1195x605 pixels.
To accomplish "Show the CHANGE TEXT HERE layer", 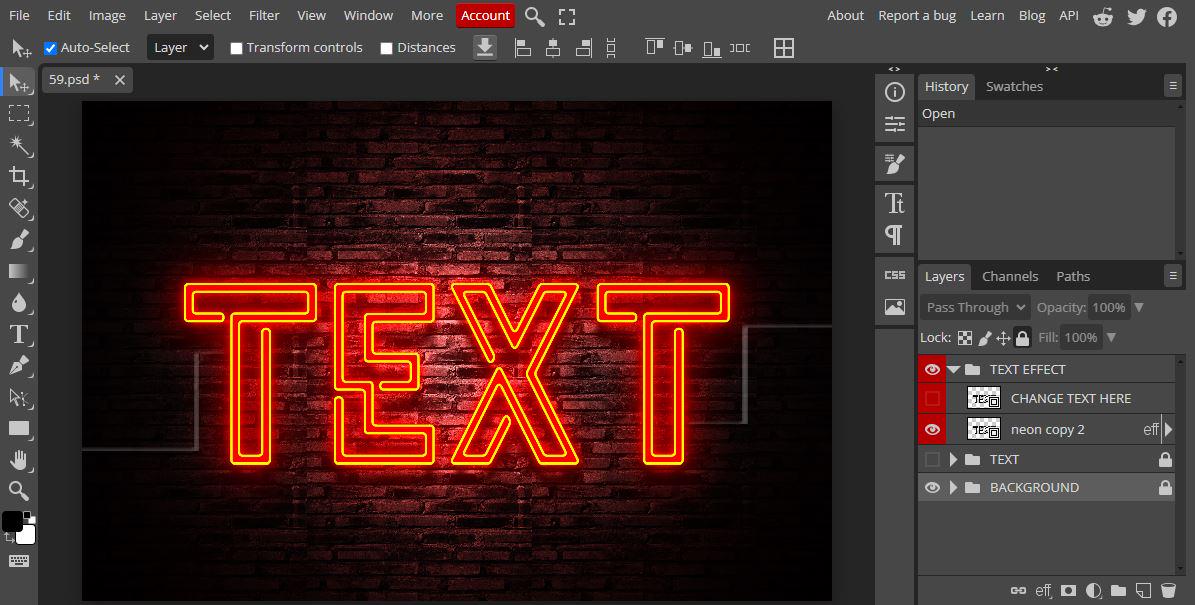I will (931, 398).
